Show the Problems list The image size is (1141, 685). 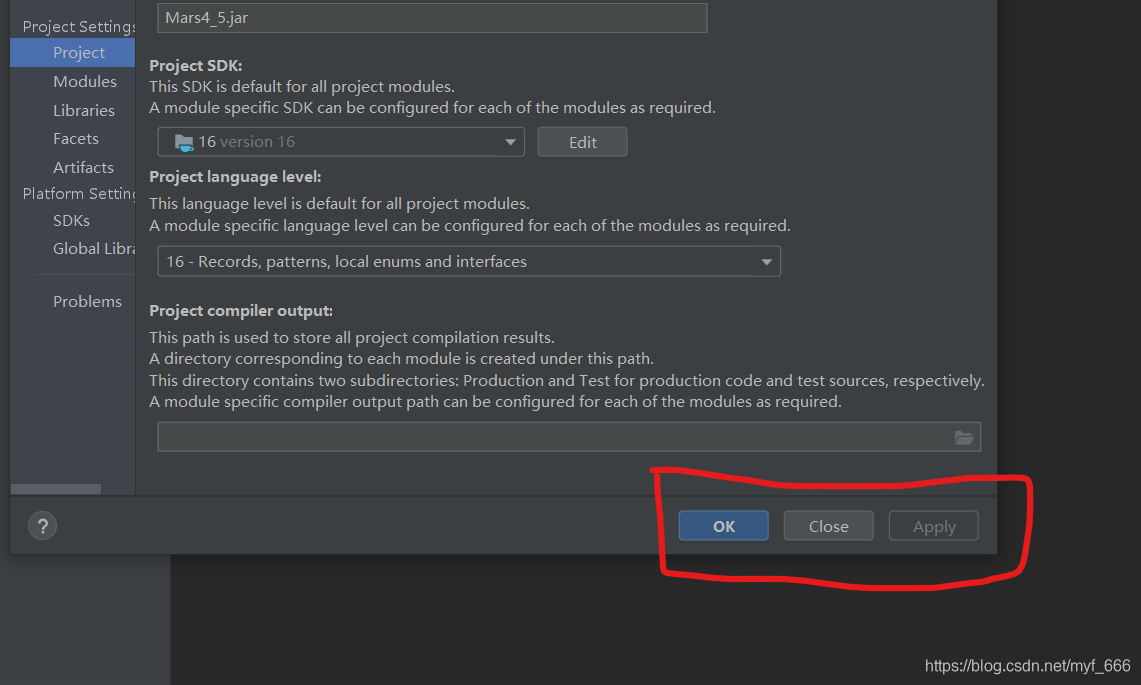[87, 301]
